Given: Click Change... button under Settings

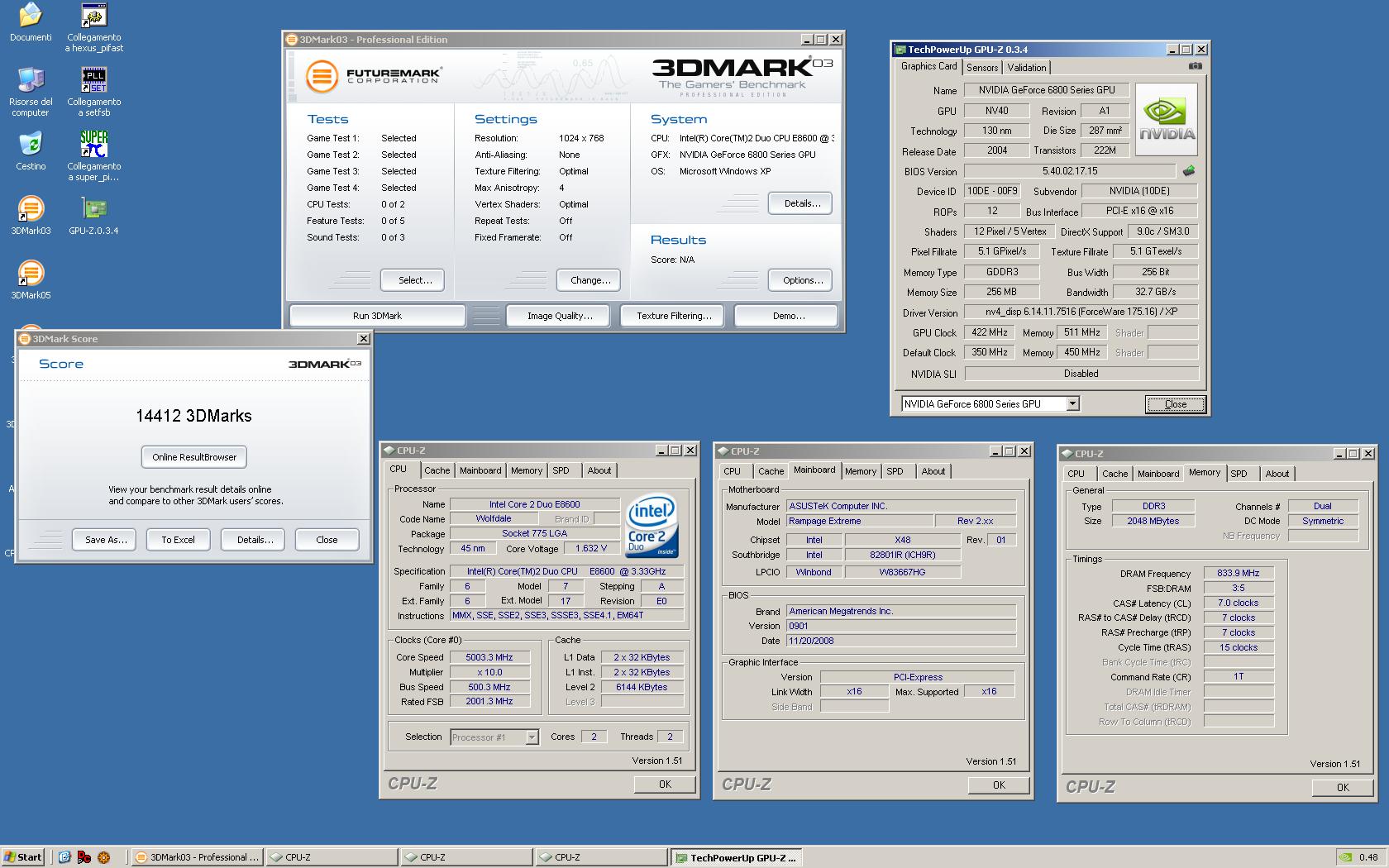Looking at the screenshot, I should (590, 280).
